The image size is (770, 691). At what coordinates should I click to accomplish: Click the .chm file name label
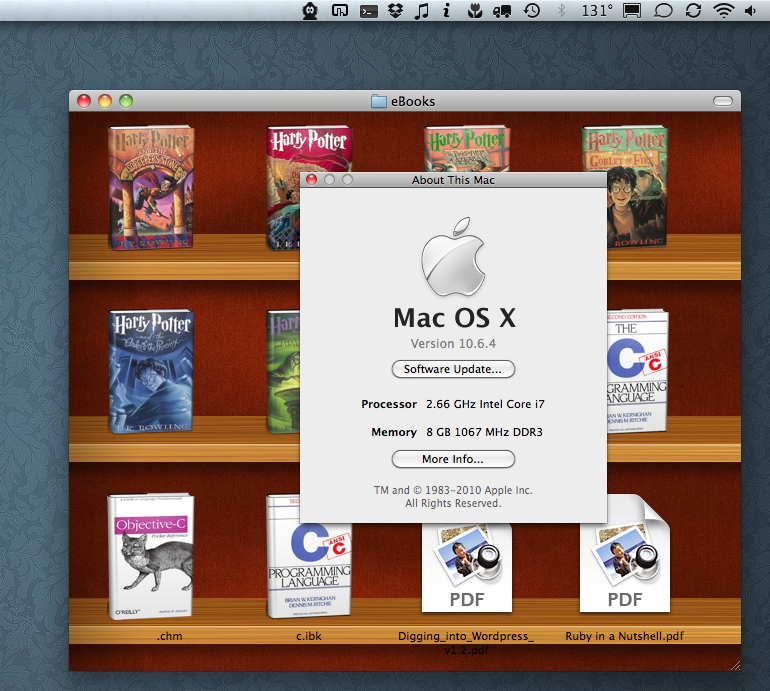click(x=170, y=636)
